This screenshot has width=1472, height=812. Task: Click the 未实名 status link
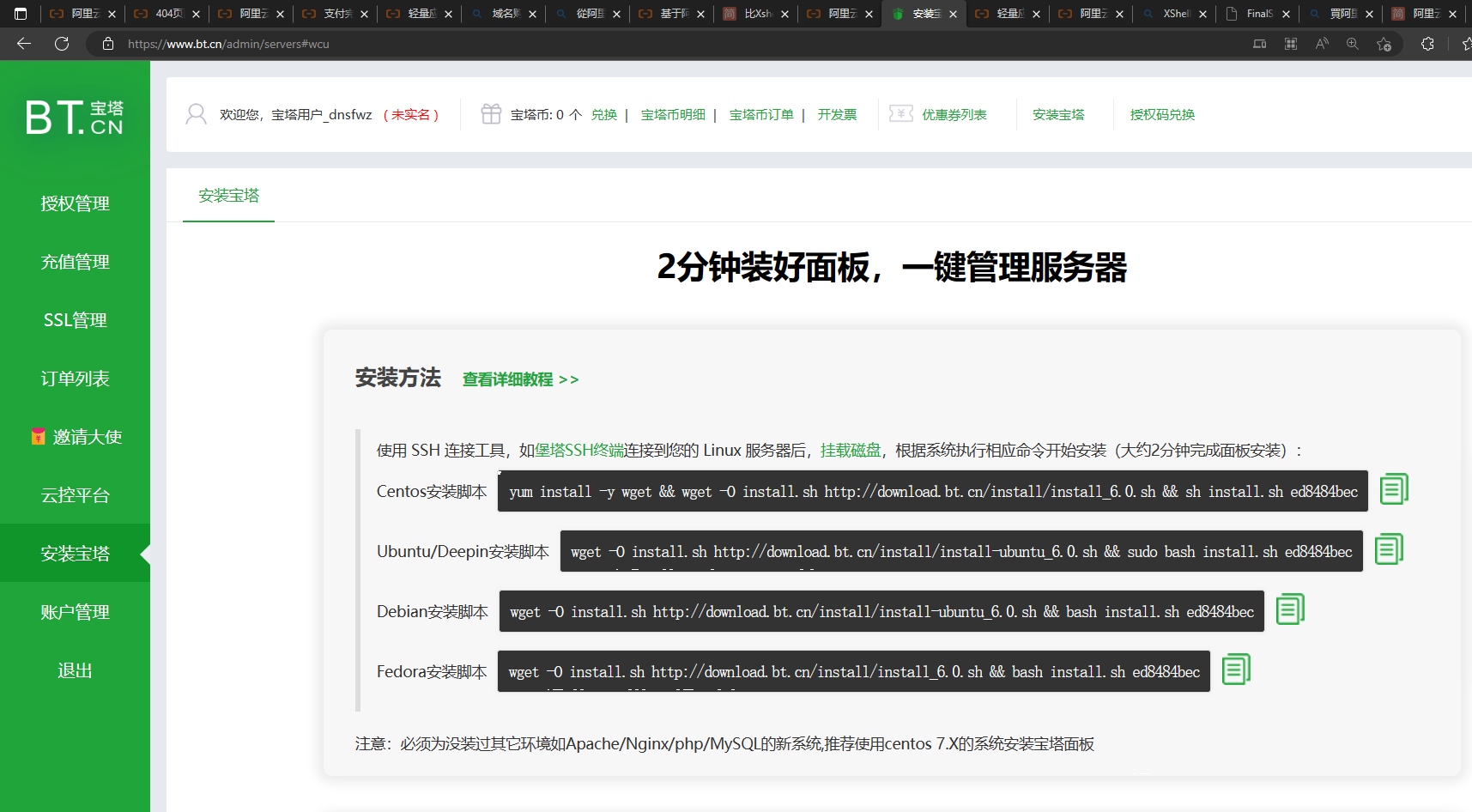pyautogui.click(x=411, y=114)
